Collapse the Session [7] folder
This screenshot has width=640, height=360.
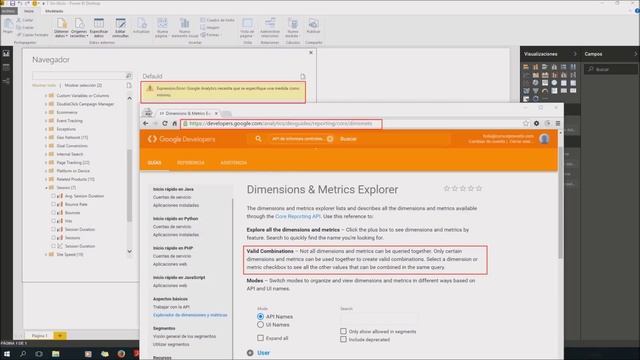(46, 188)
